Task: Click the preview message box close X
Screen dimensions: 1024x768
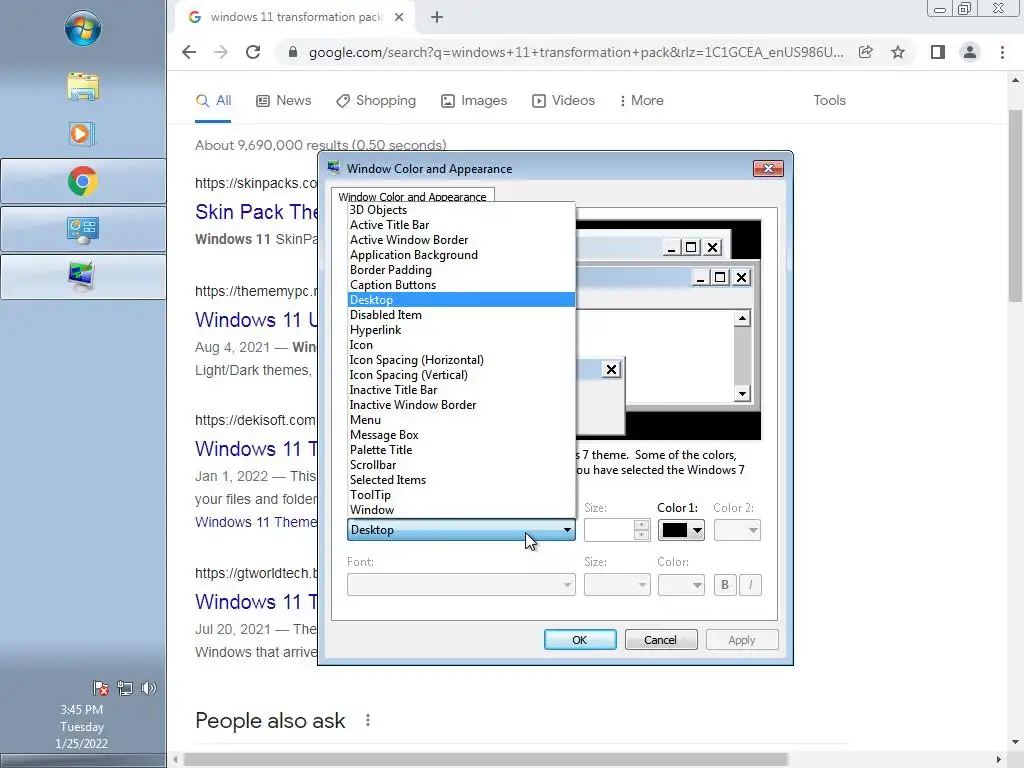Action: 611,370
